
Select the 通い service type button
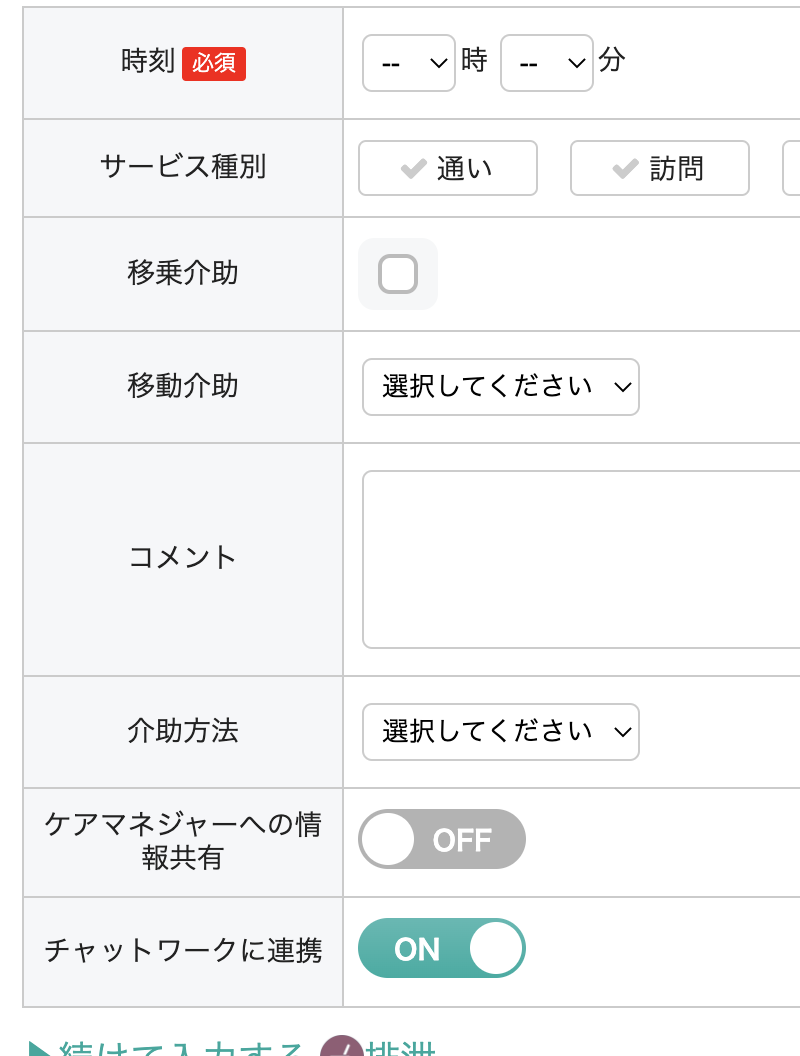(x=448, y=168)
